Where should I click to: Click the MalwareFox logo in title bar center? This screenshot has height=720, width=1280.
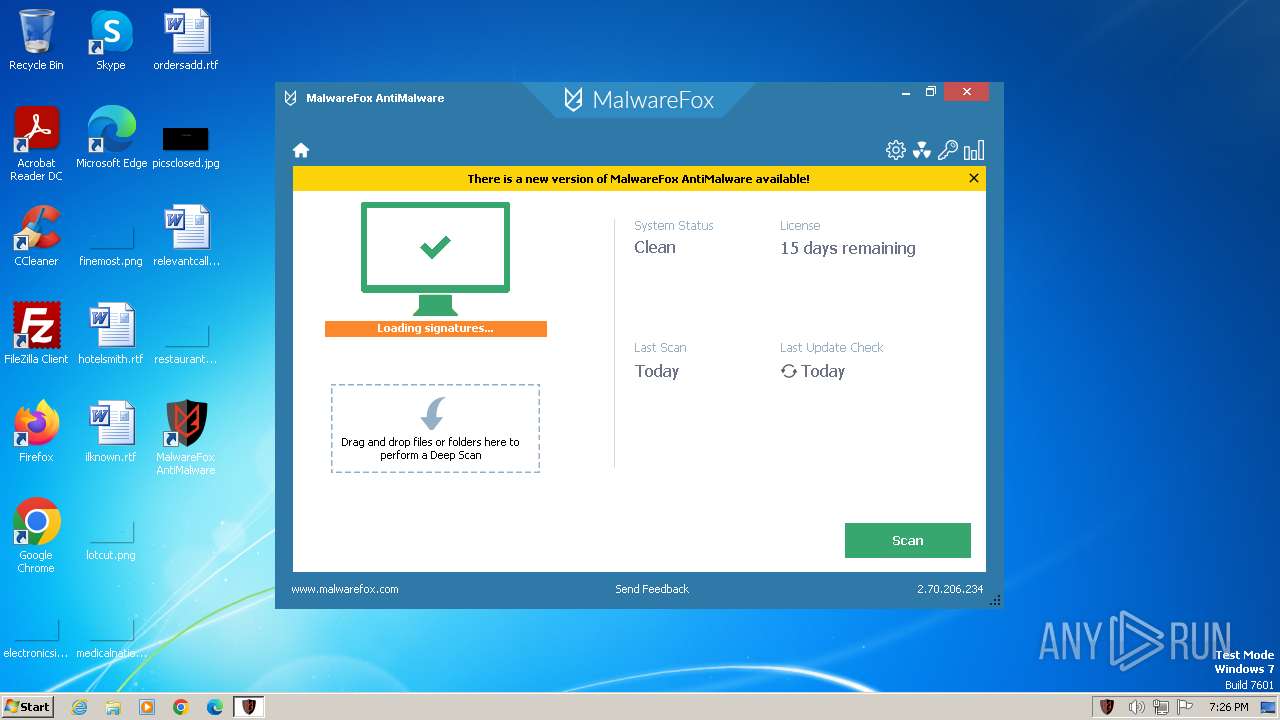coord(639,99)
